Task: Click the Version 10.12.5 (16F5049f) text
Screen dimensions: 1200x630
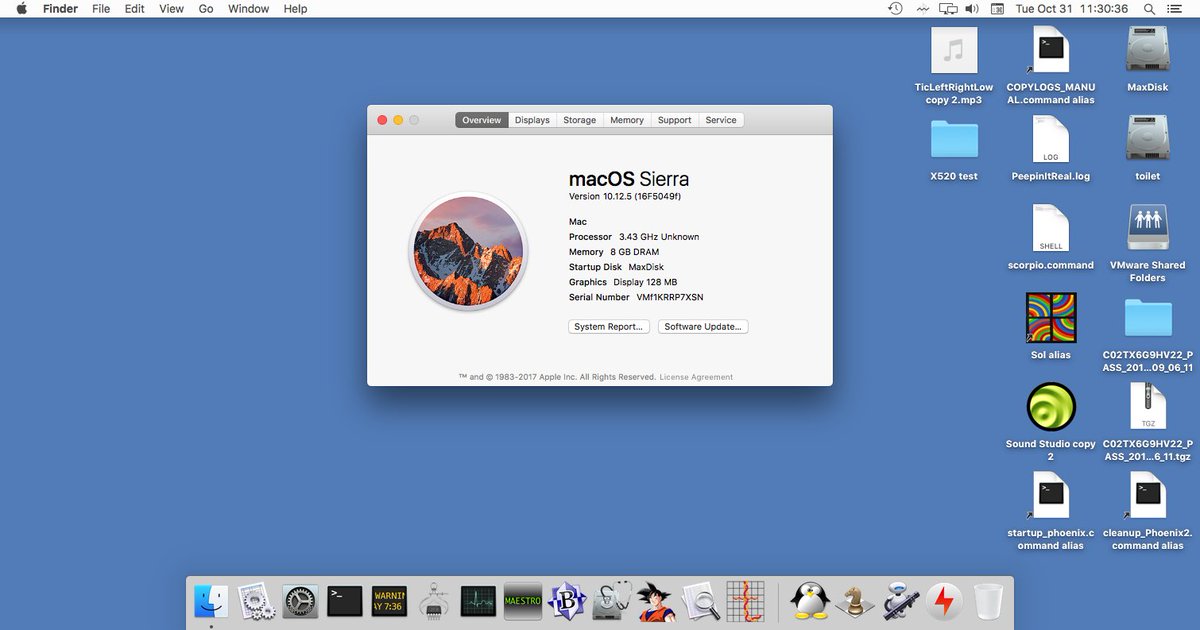Action: tap(625, 197)
